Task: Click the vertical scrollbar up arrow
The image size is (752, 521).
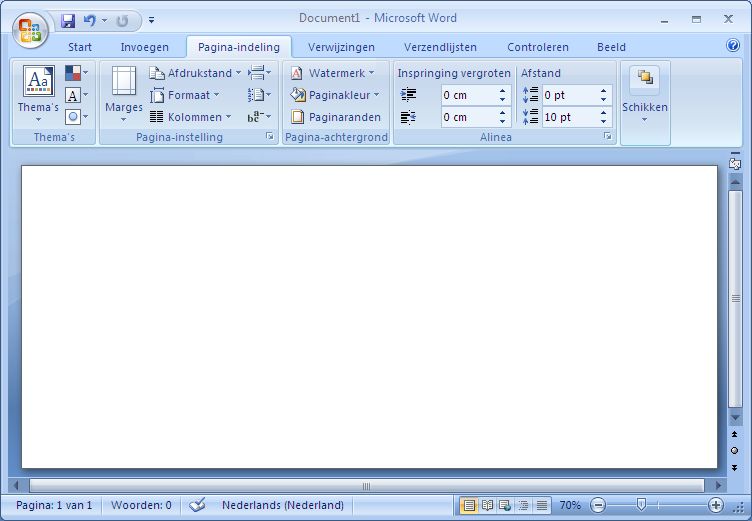Action: coord(735,182)
